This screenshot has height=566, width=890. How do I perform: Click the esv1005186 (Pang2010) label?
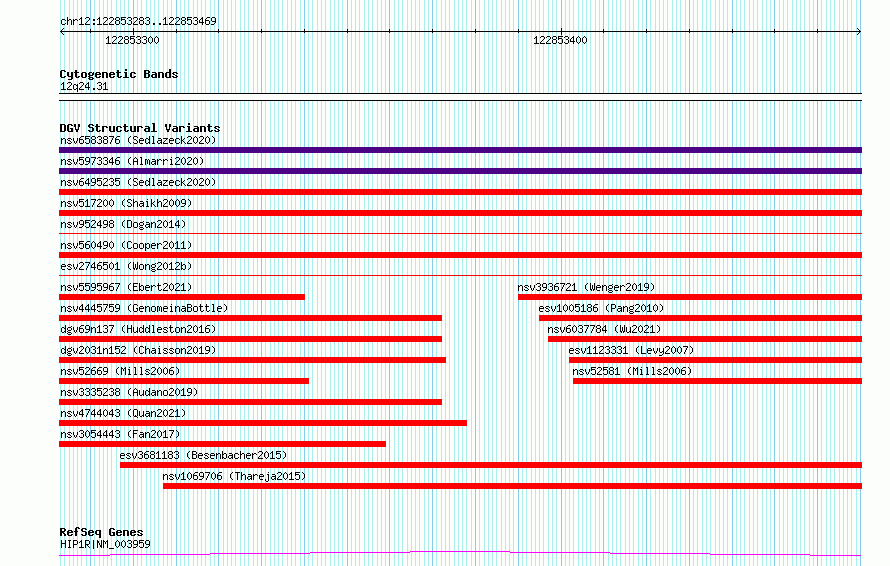(x=601, y=308)
